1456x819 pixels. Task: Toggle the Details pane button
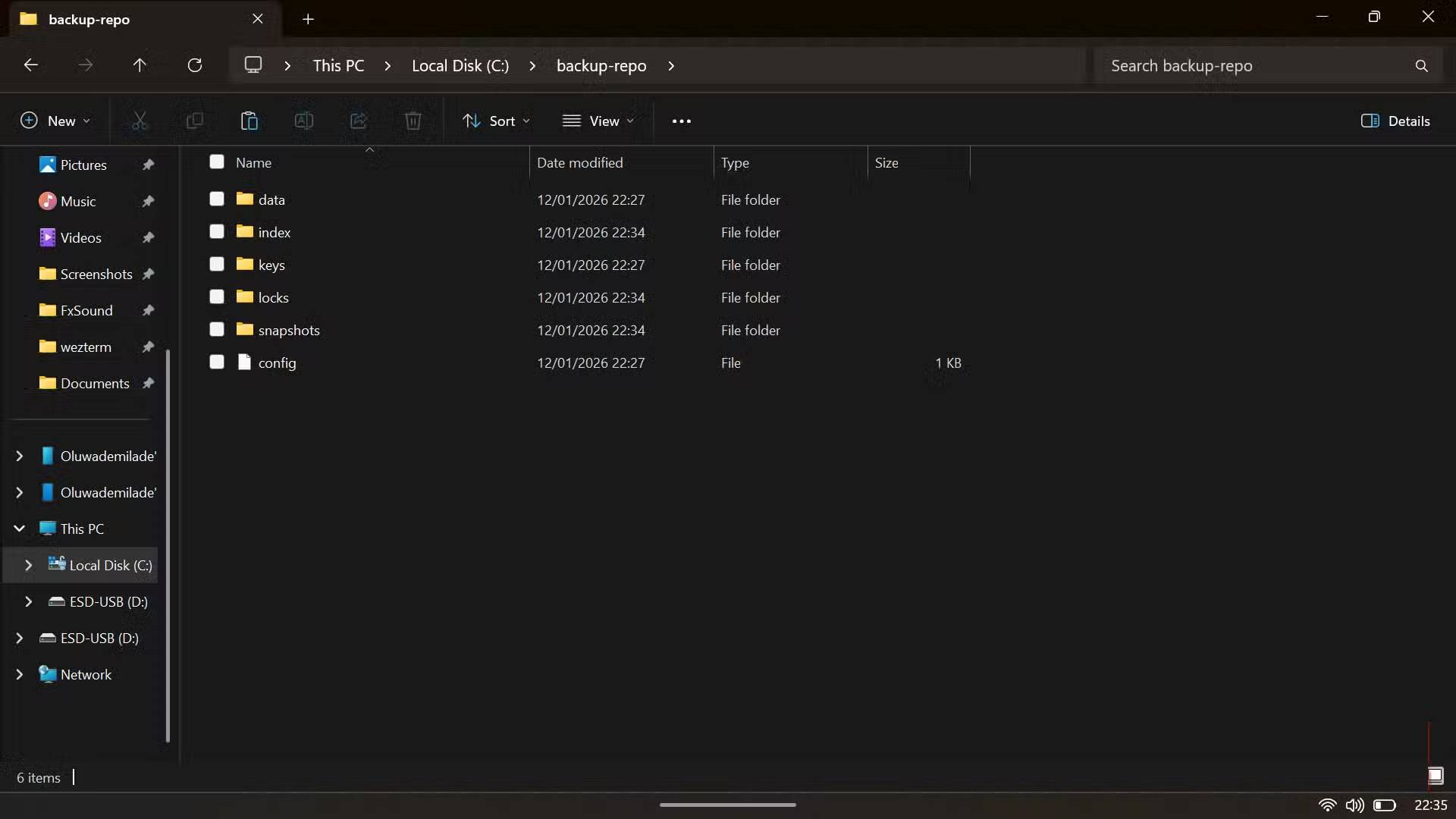point(1395,121)
